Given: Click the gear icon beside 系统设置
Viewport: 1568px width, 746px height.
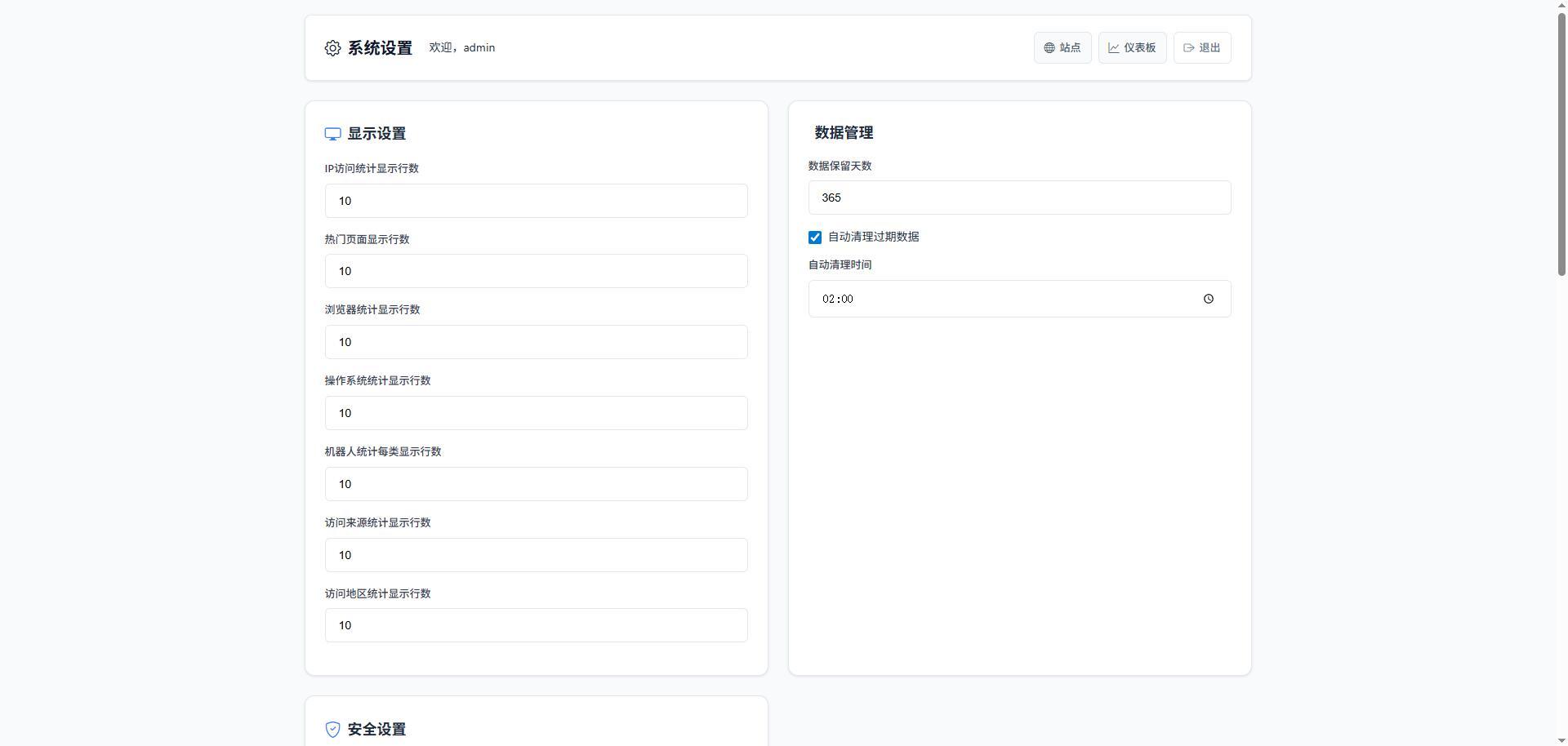Looking at the screenshot, I should (332, 48).
